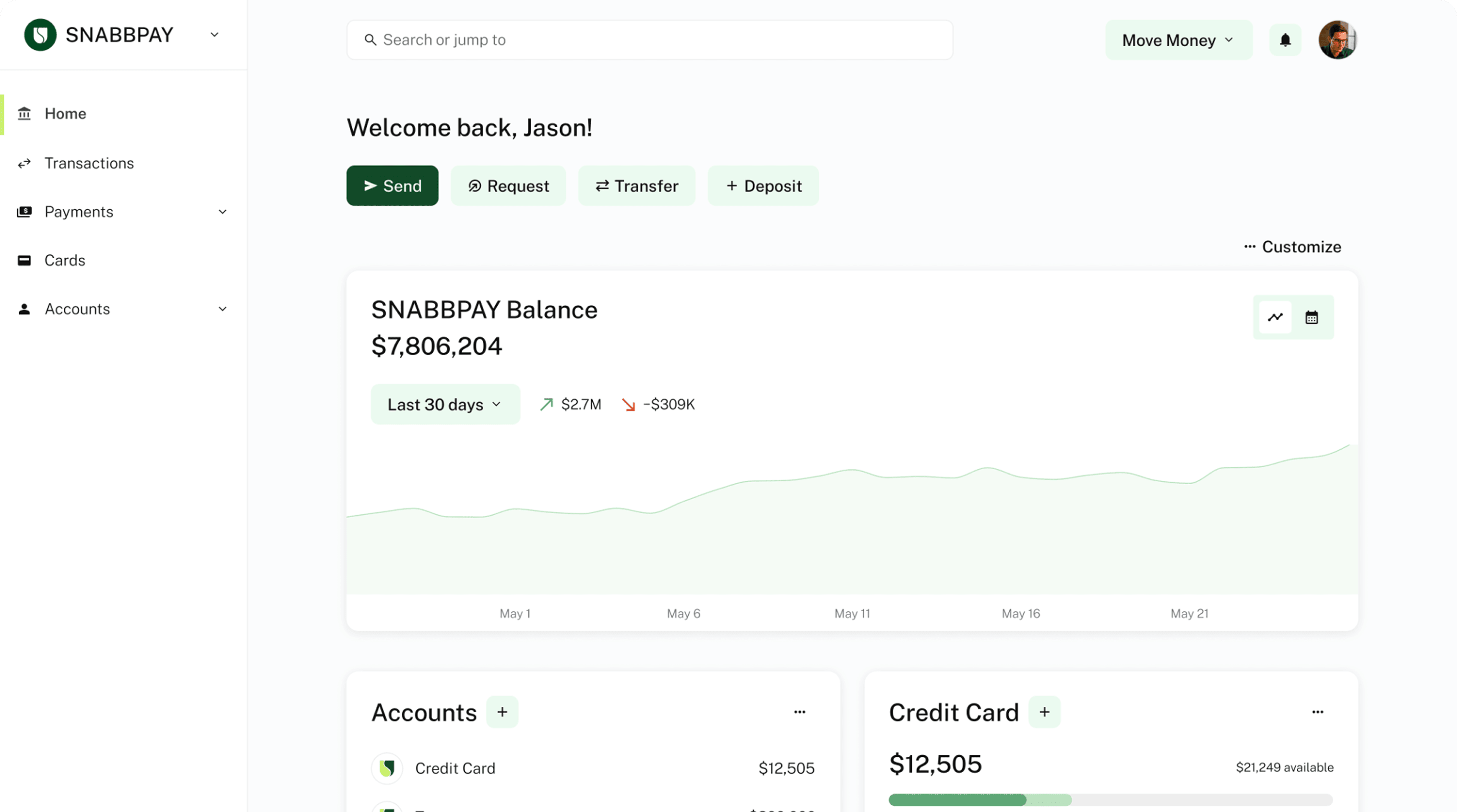Expand Payments submenu in sidebar
The height and width of the screenshot is (812, 1457).
[x=222, y=212]
